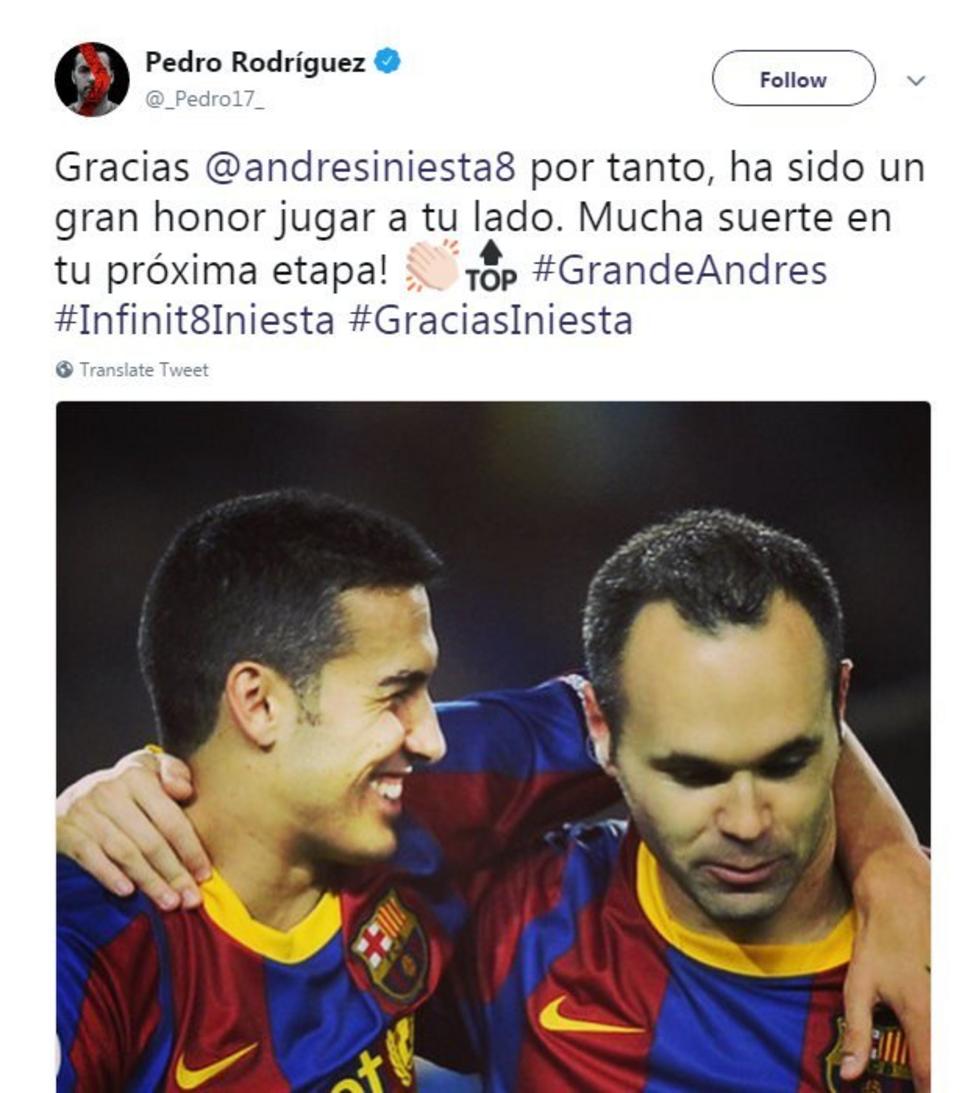The width and height of the screenshot is (976, 1093).
Task: Click the Barcelona crest on left player's jersey
Action: point(390,947)
